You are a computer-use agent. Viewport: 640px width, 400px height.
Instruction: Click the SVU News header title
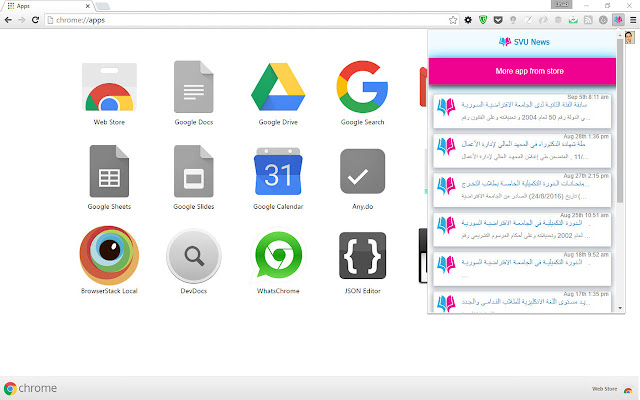(524, 42)
